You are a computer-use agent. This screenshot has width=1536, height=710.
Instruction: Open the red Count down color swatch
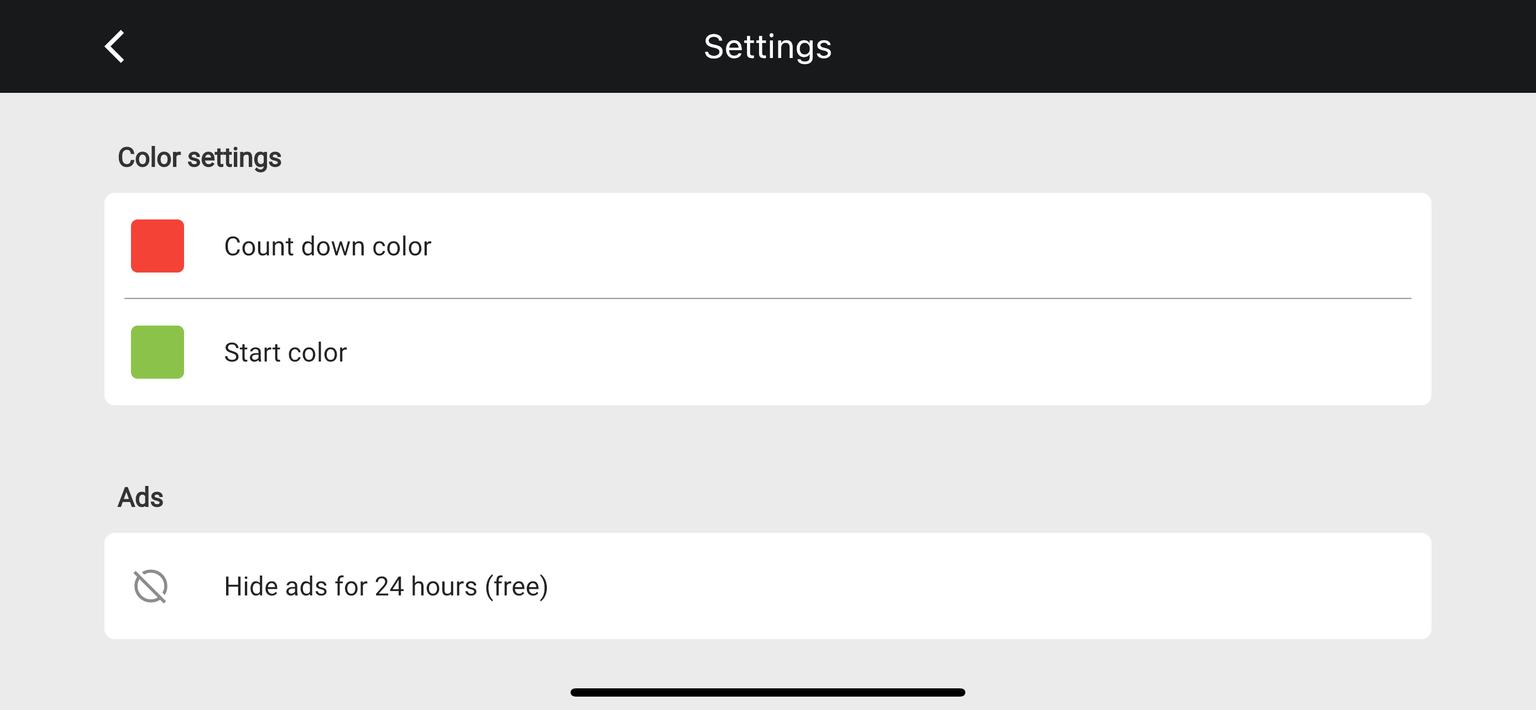157,246
